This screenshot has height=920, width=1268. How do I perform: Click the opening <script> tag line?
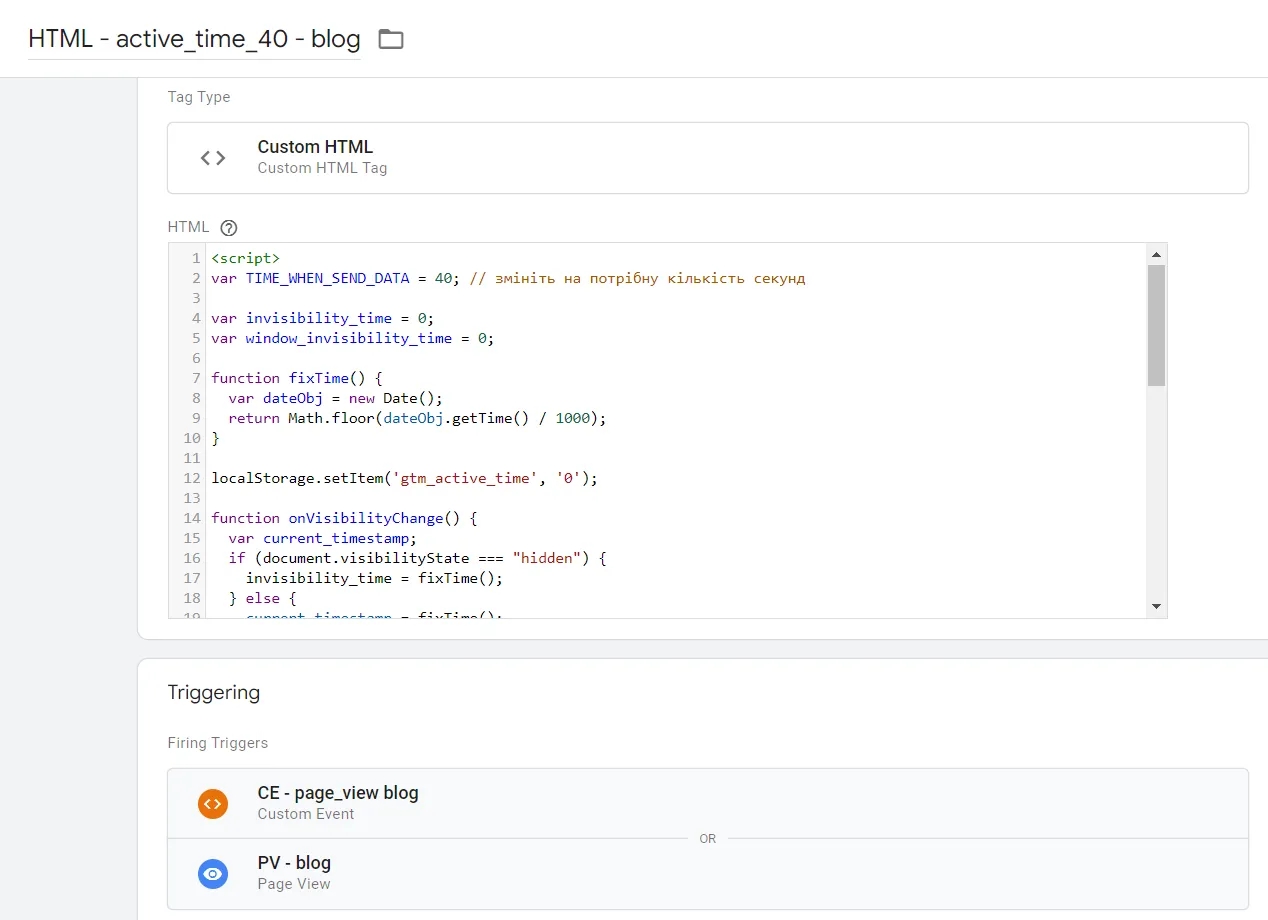pos(245,258)
